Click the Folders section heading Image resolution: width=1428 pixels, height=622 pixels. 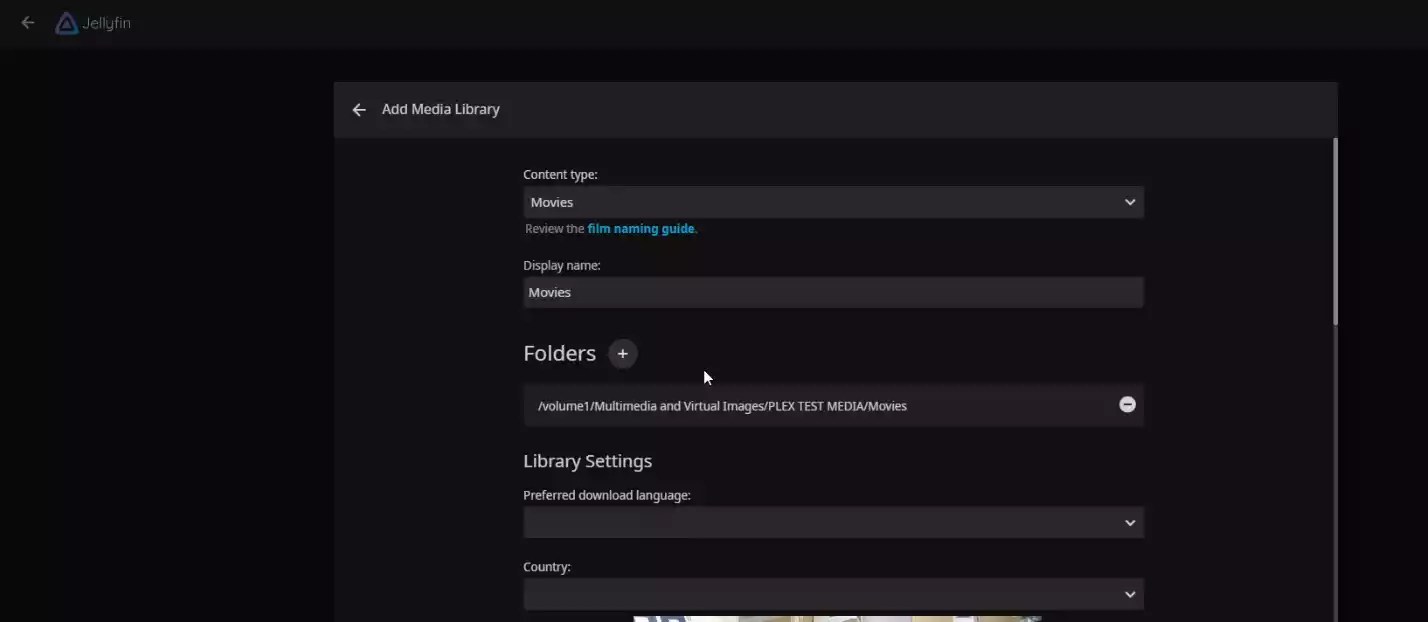[558, 353]
